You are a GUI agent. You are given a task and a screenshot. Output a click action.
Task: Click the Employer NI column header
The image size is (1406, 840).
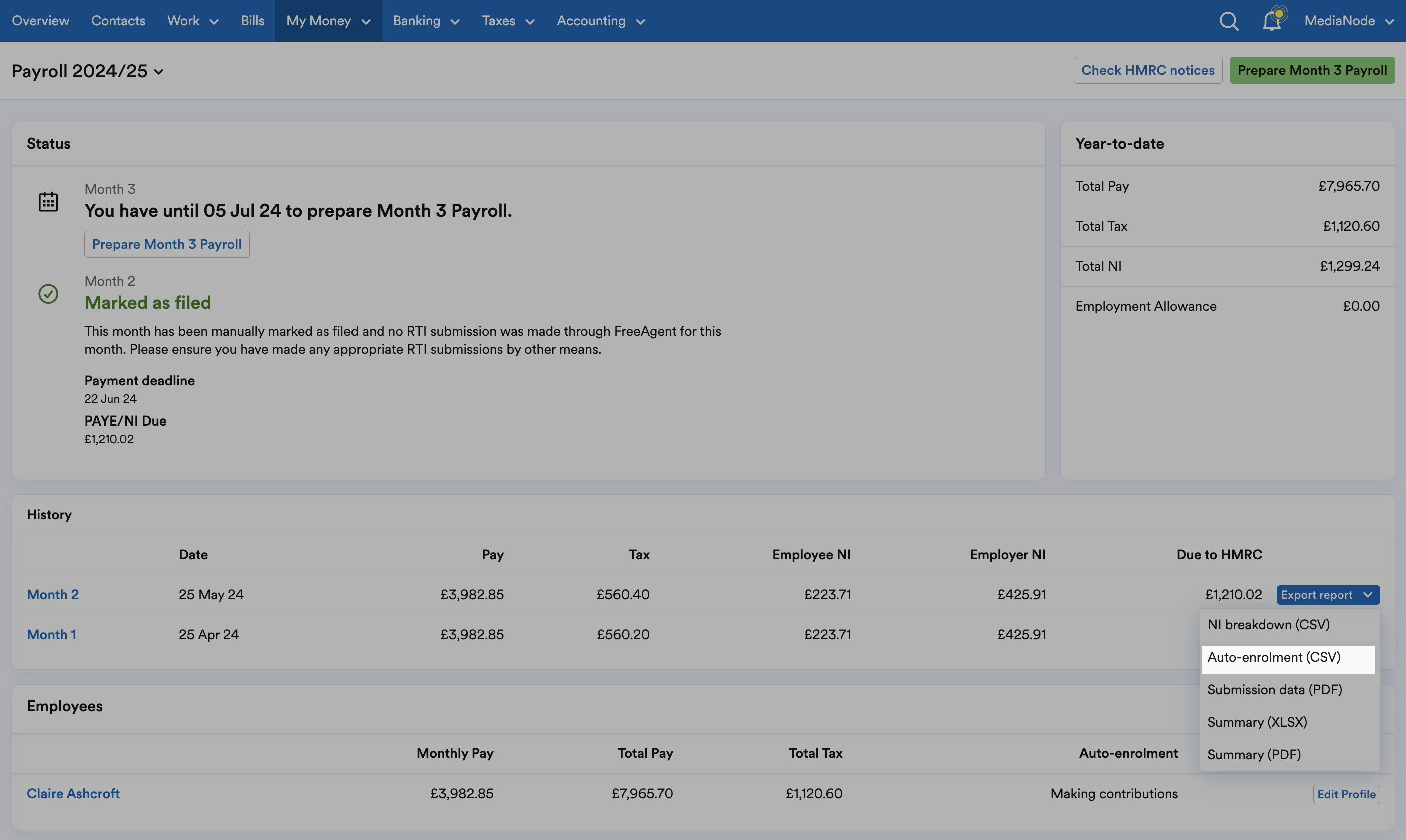(1007, 555)
